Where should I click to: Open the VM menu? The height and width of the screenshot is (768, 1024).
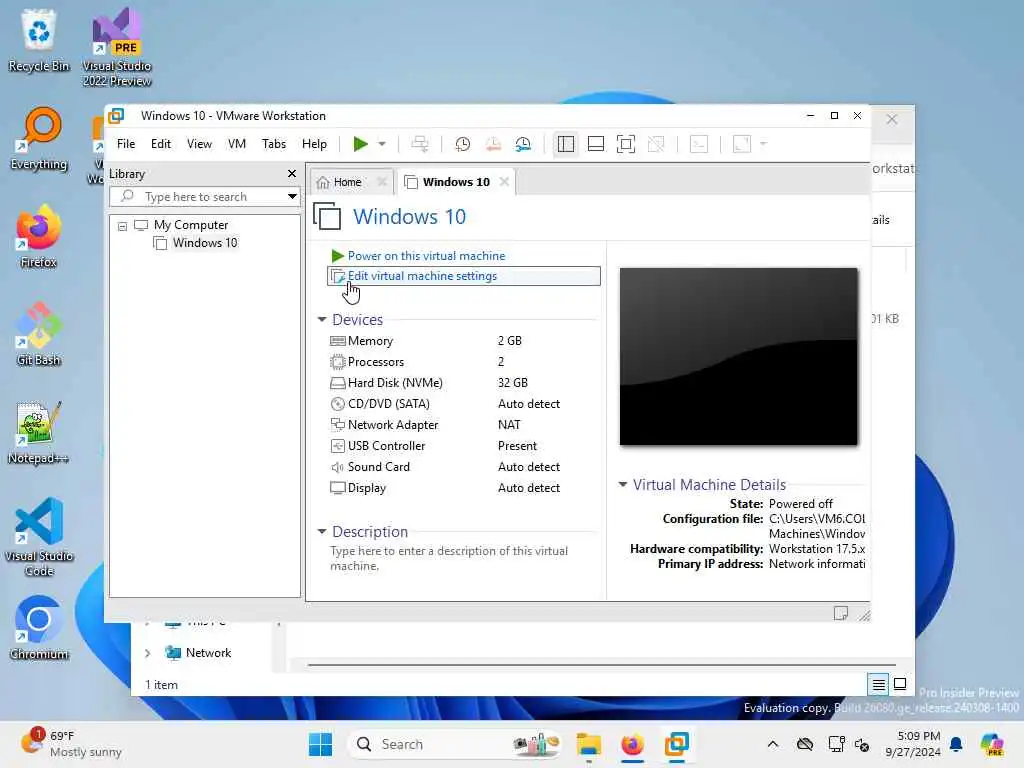pyautogui.click(x=236, y=144)
